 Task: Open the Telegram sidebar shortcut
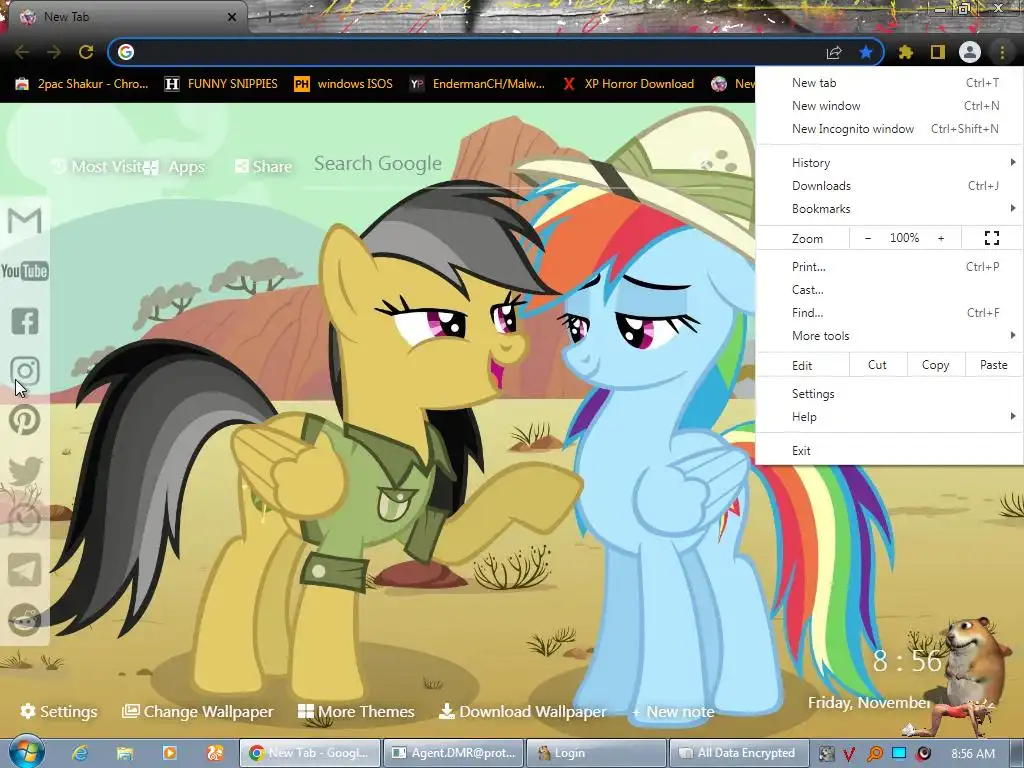click(25, 570)
